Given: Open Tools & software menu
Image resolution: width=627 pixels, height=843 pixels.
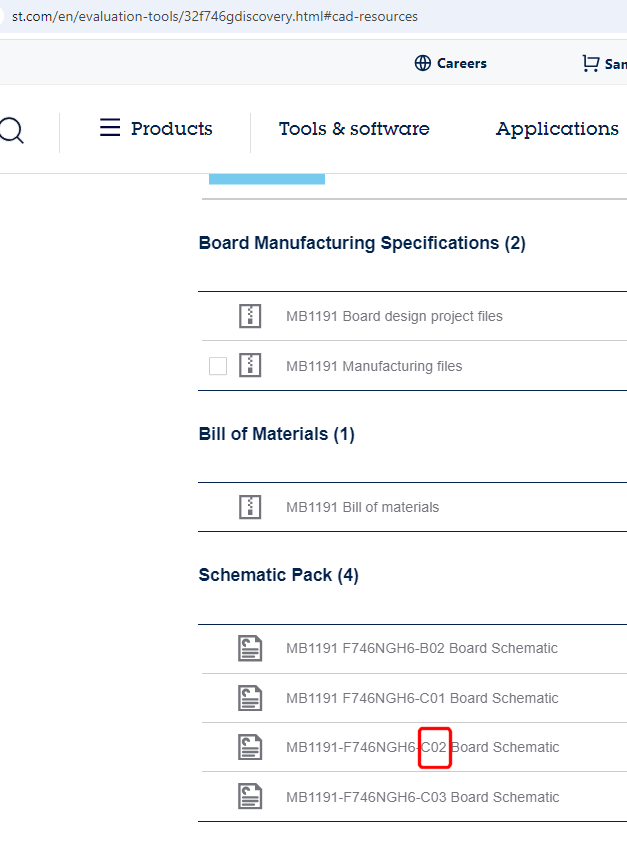Looking at the screenshot, I should [x=354, y=129].
